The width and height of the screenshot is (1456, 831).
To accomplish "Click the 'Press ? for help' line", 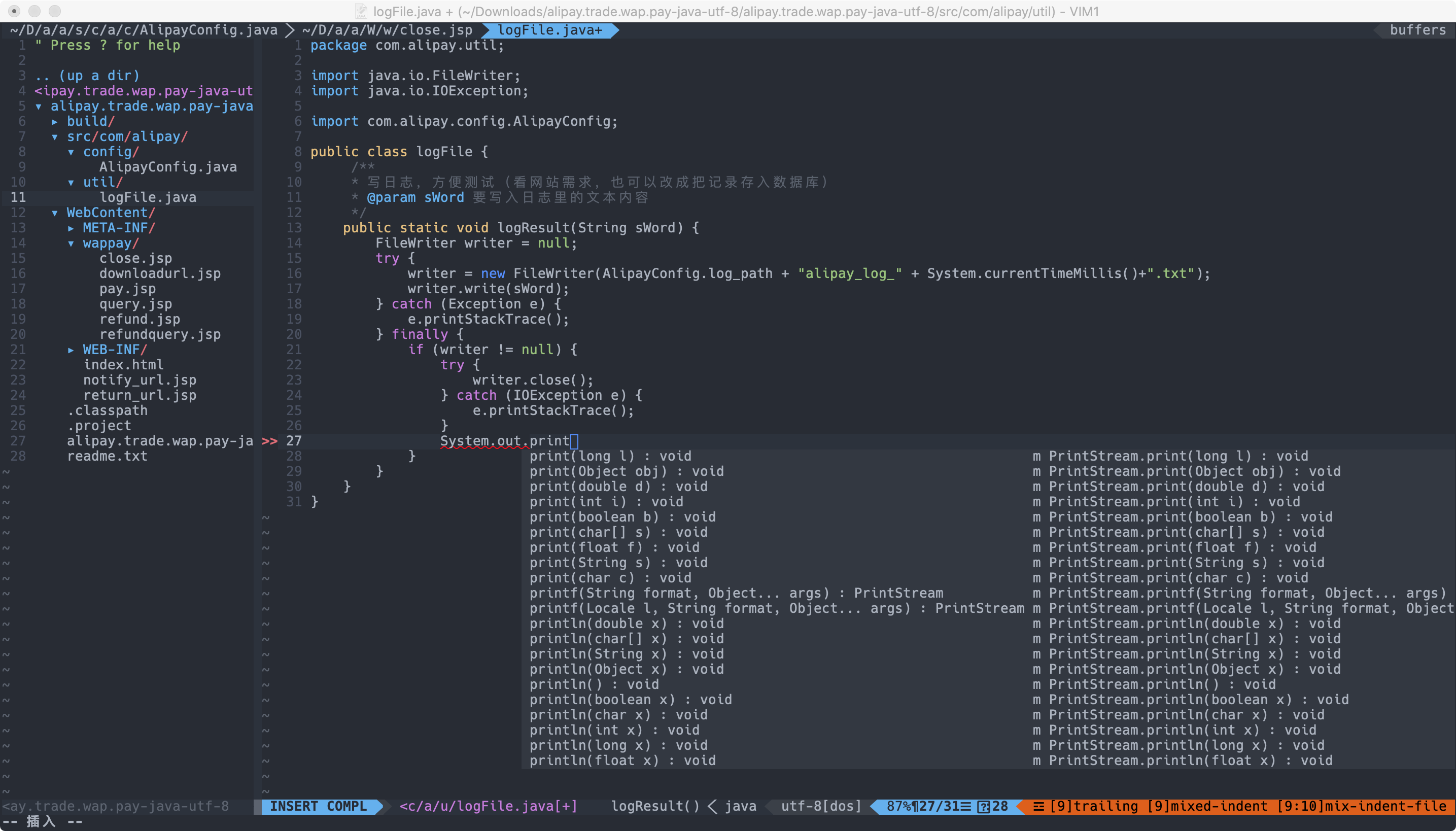I will (x=108, y=46).
